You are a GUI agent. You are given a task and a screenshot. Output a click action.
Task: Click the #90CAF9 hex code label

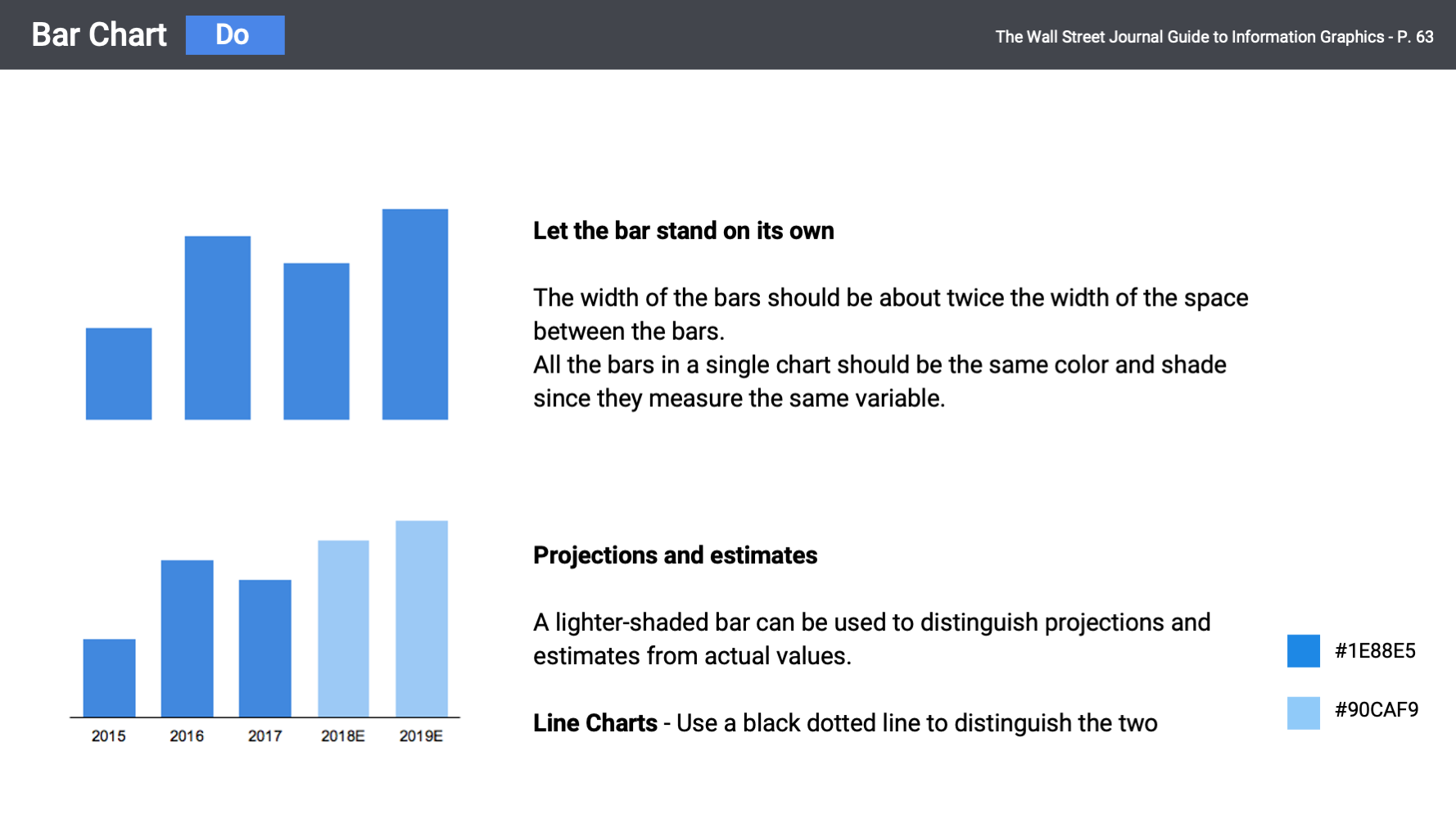(x=1376, y=710)
